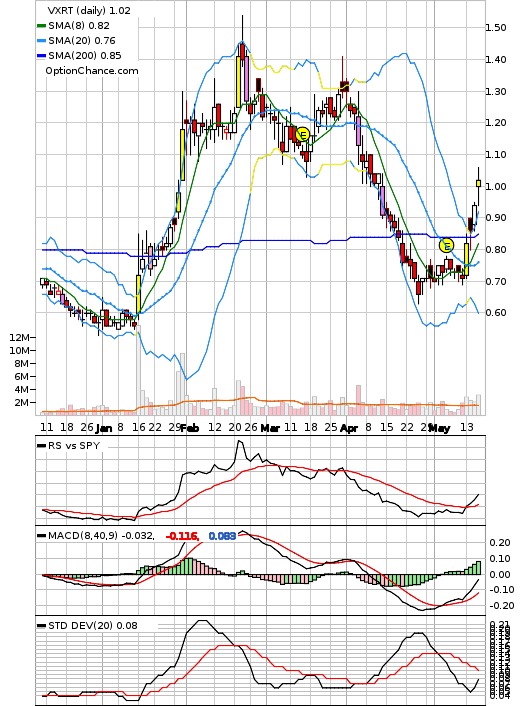Image resolution: width=526 pixels, height=706 pixels.
Task: Click the STD DEV(20) legend marker
Action: pyautogui.click(x=41, y=626)
